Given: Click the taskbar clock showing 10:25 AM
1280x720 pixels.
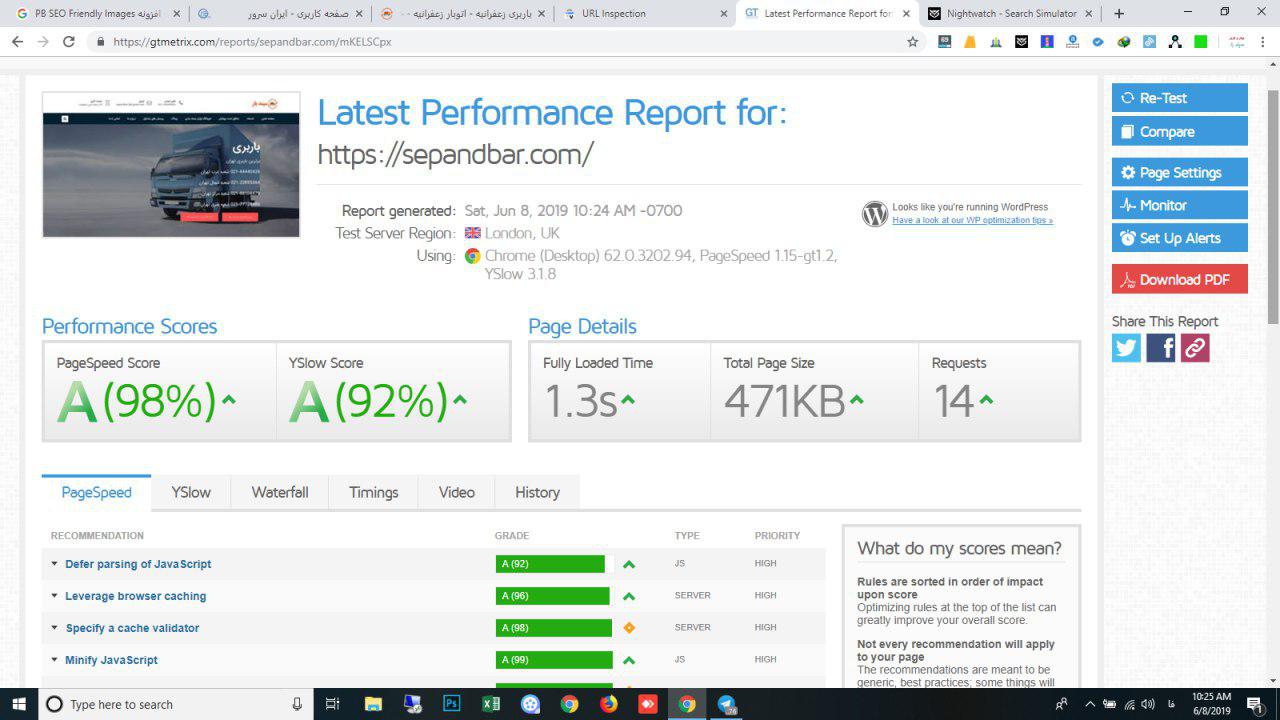Looking at the screenshot, I should (x=1211, y=704).
